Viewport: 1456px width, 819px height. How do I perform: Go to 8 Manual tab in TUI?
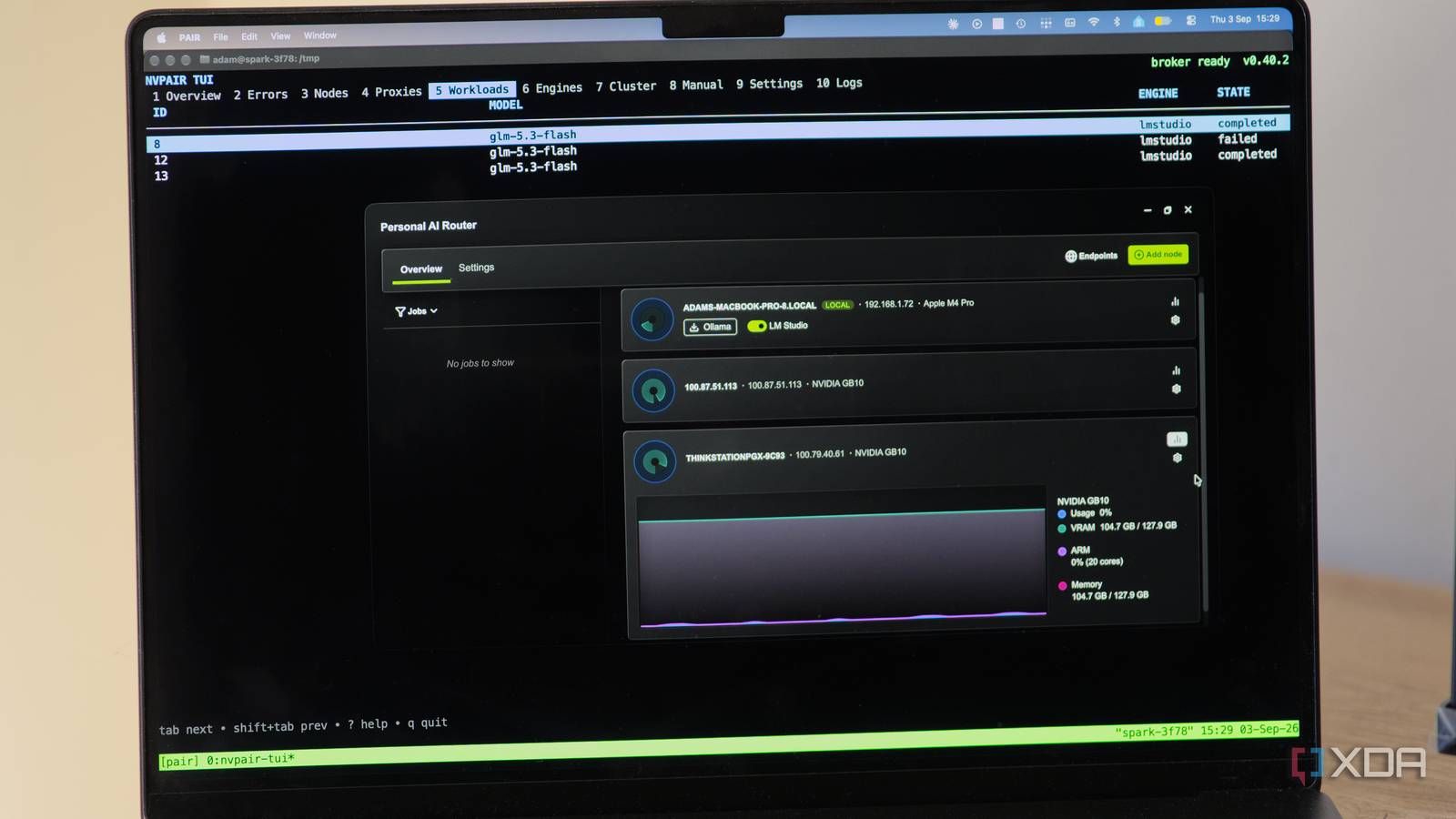696,86
